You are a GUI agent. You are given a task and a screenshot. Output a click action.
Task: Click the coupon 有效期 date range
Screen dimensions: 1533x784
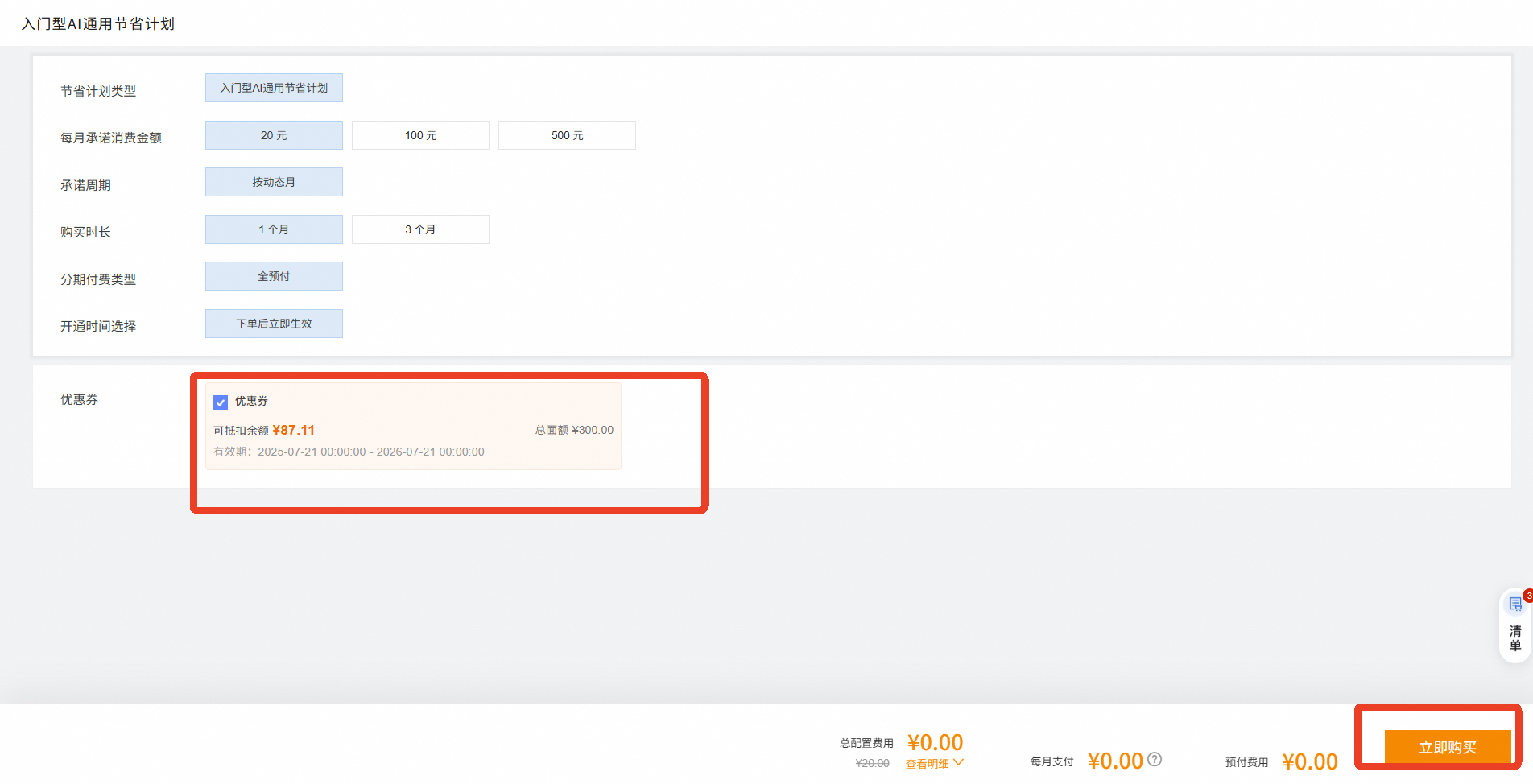tap(349, 452)
